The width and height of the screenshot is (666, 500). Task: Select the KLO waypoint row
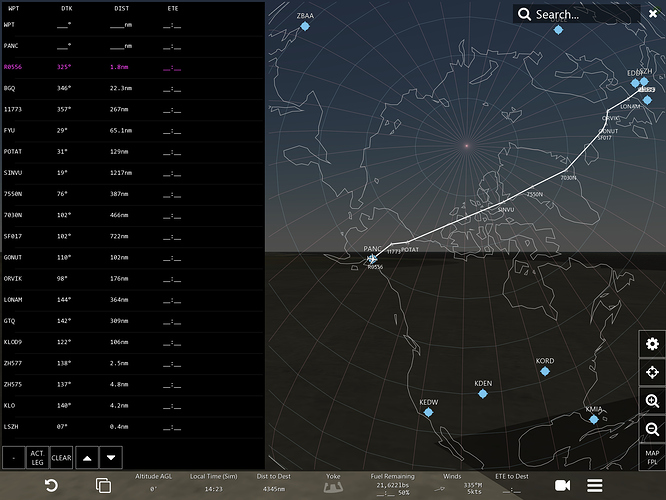click(x=133, y=405)
